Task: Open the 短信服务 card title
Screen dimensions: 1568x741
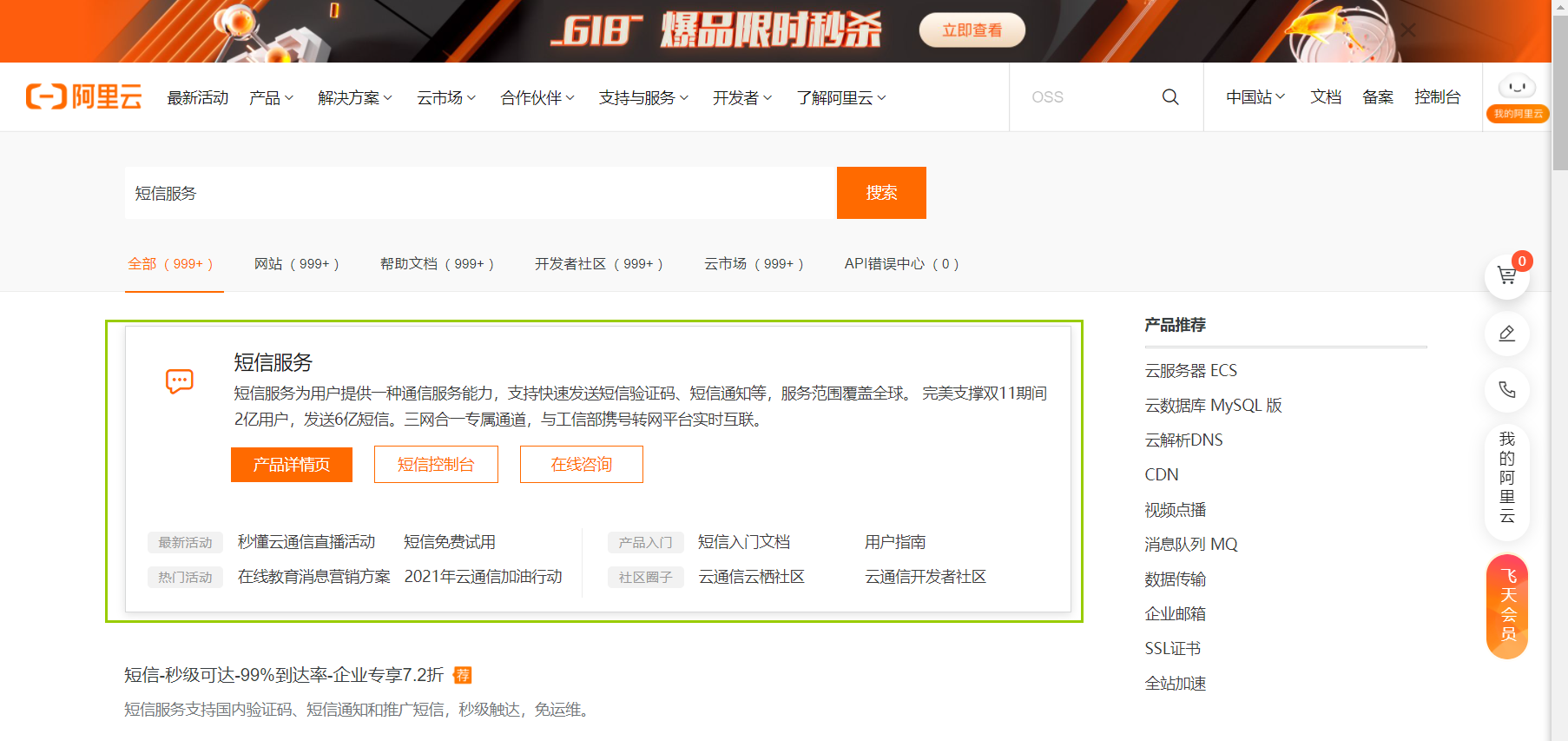Action: click(x=273, y=362)
